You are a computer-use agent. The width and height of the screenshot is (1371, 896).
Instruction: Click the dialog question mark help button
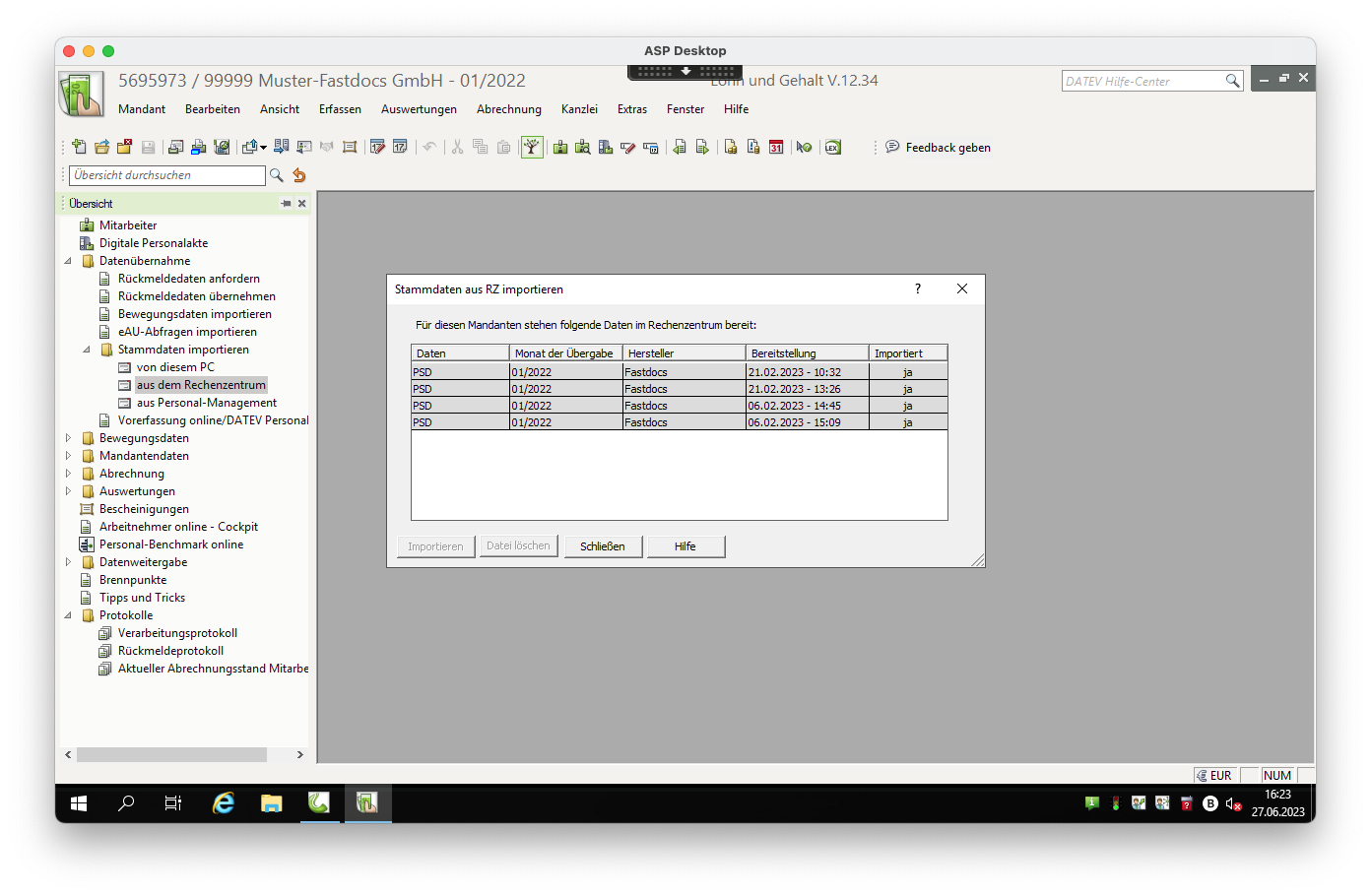[918, 288]
